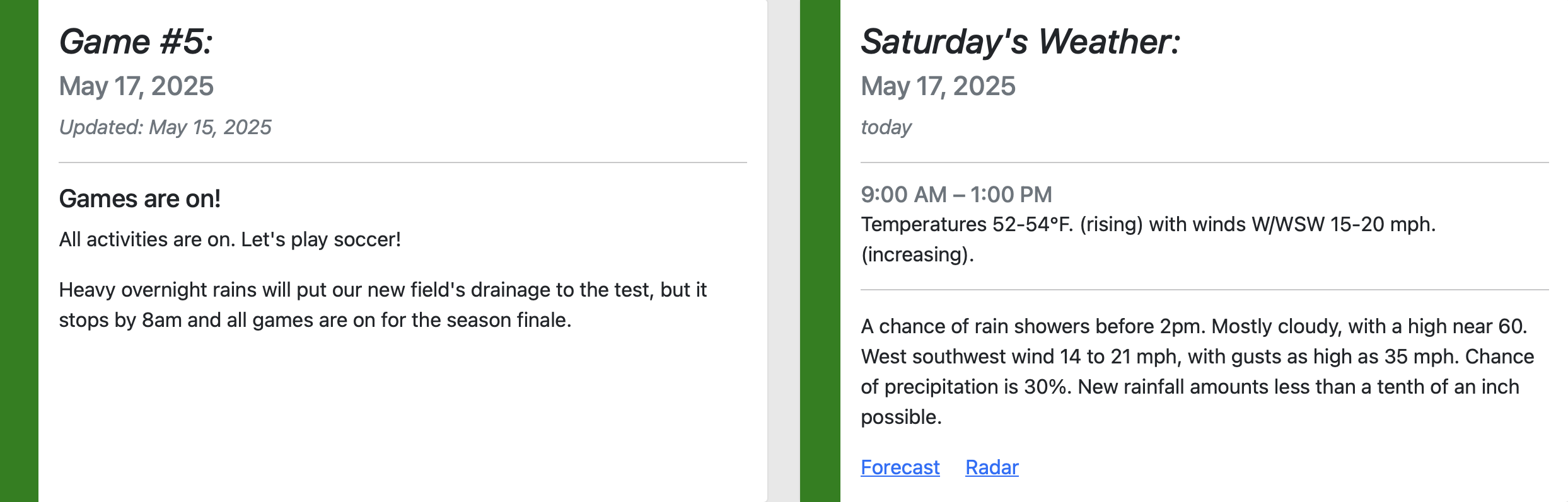
Task: Click the heavy overnight rains paragraph
Action: pos(383,305)
